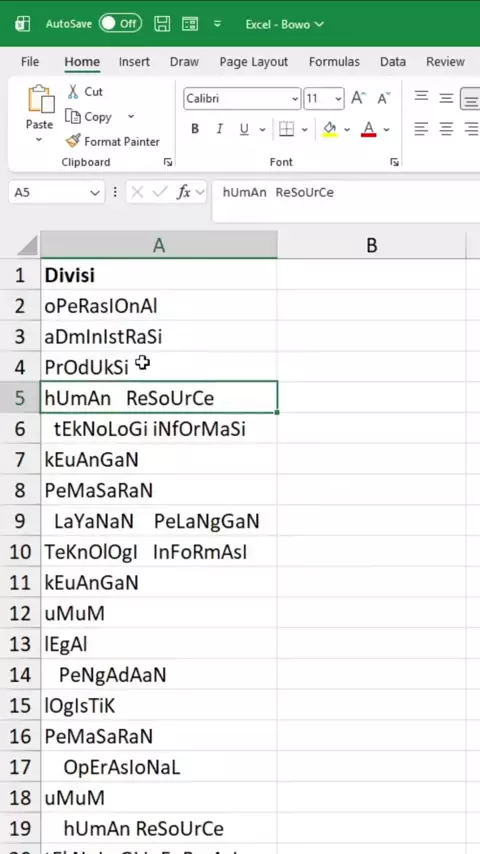Click the Borders icon
This screenshot has width=480, height=854.
[x=287, y=130]
